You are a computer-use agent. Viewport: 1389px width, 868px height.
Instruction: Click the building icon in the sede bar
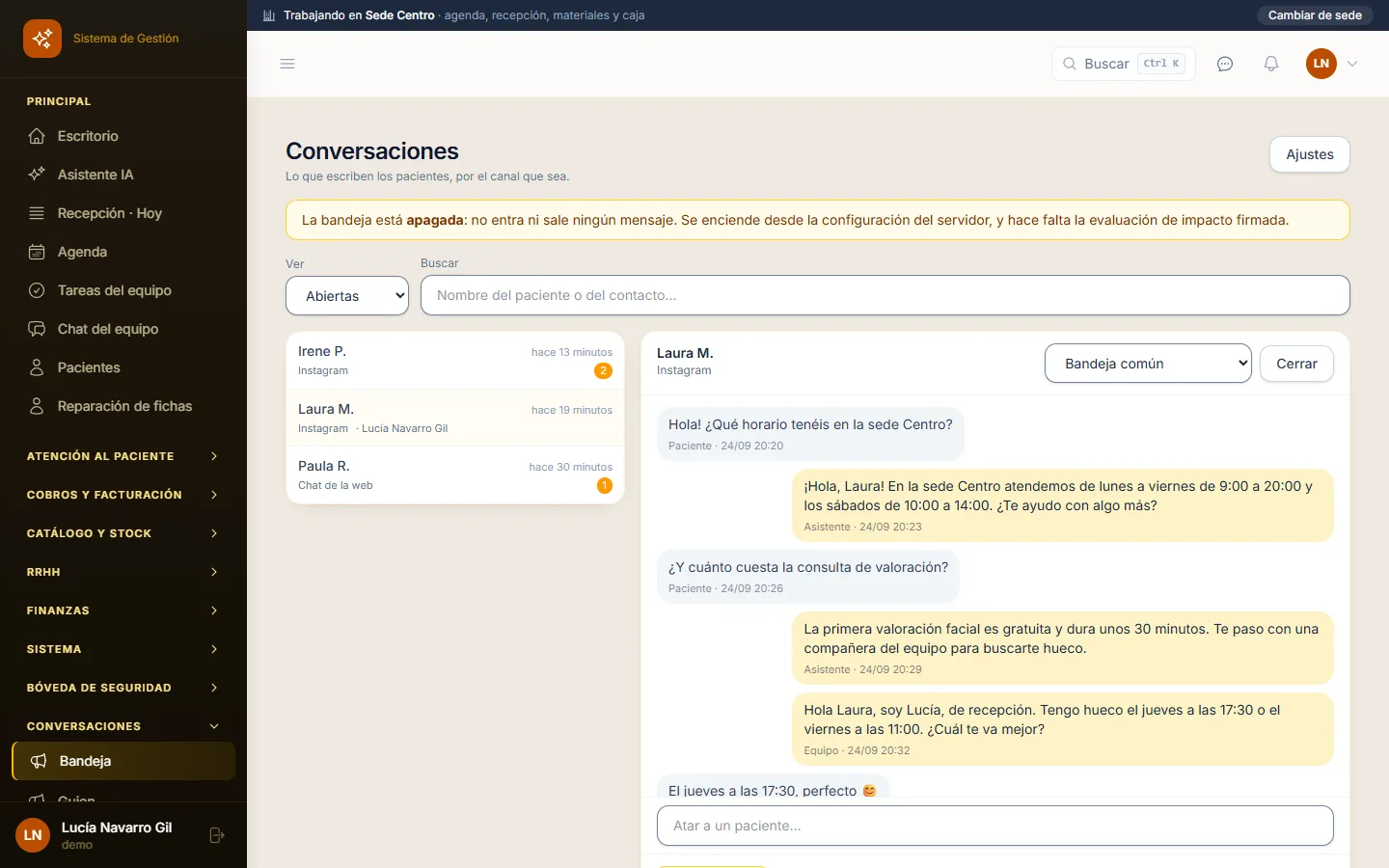click(x=269, y=15)
